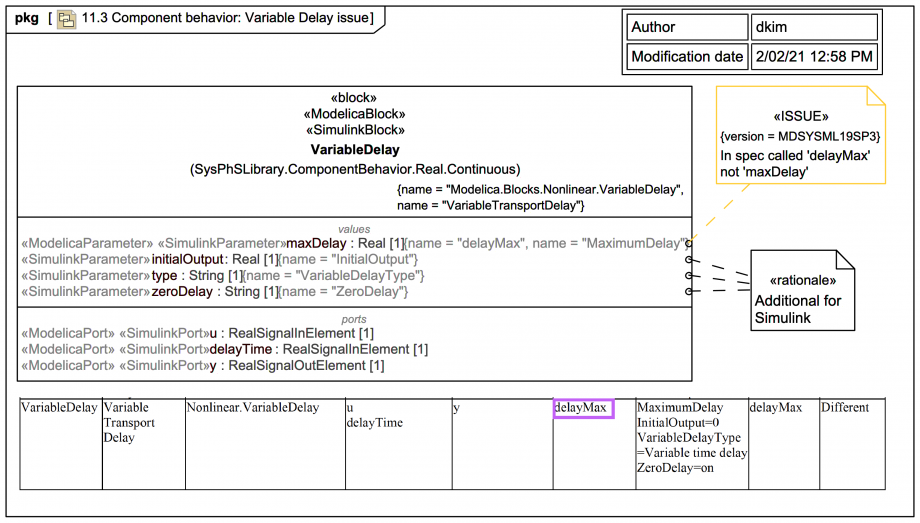This screenshot has height=523, width=920.
Task: Select the maxDelay value property
Action: point(355,243)
